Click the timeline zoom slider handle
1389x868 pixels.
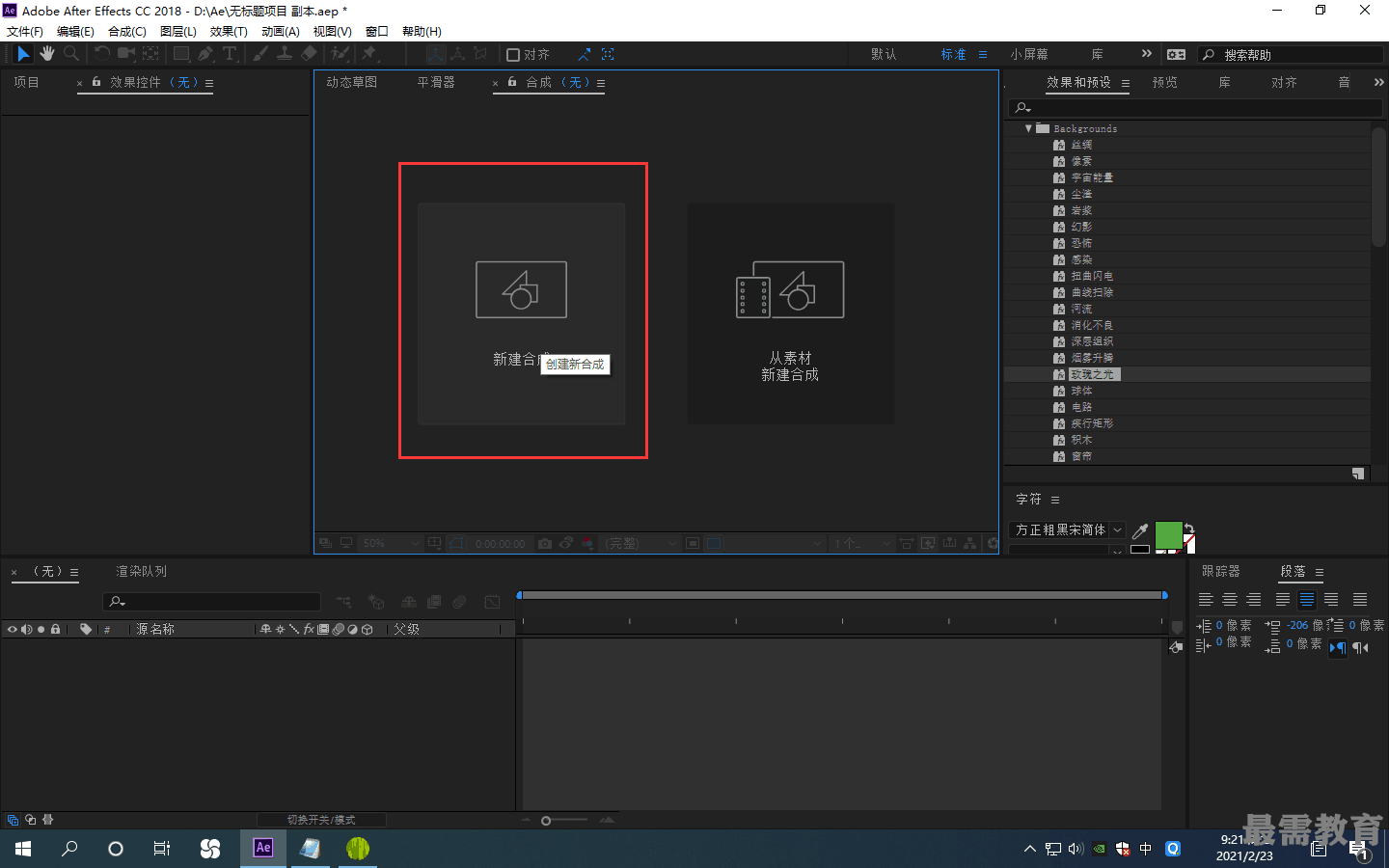click(546, 821)
